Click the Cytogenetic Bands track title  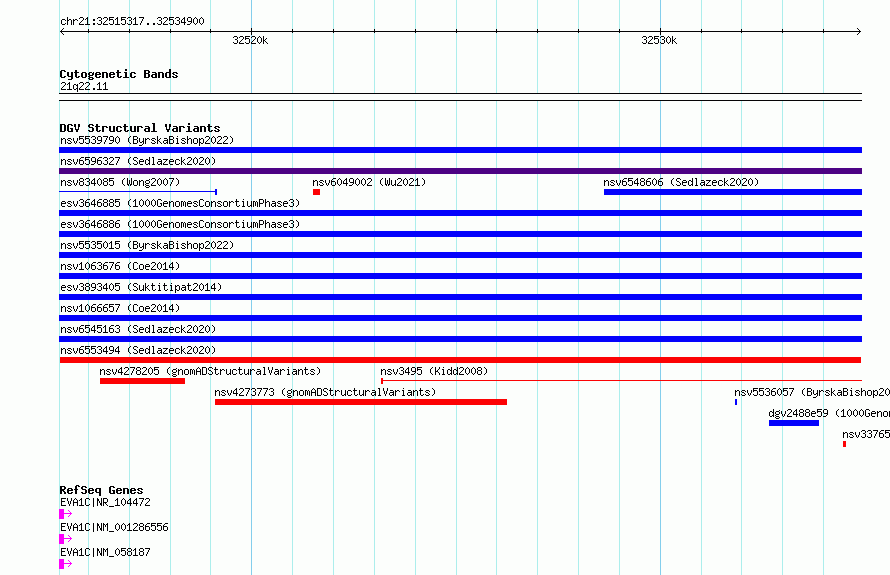(x=119, y=74)
